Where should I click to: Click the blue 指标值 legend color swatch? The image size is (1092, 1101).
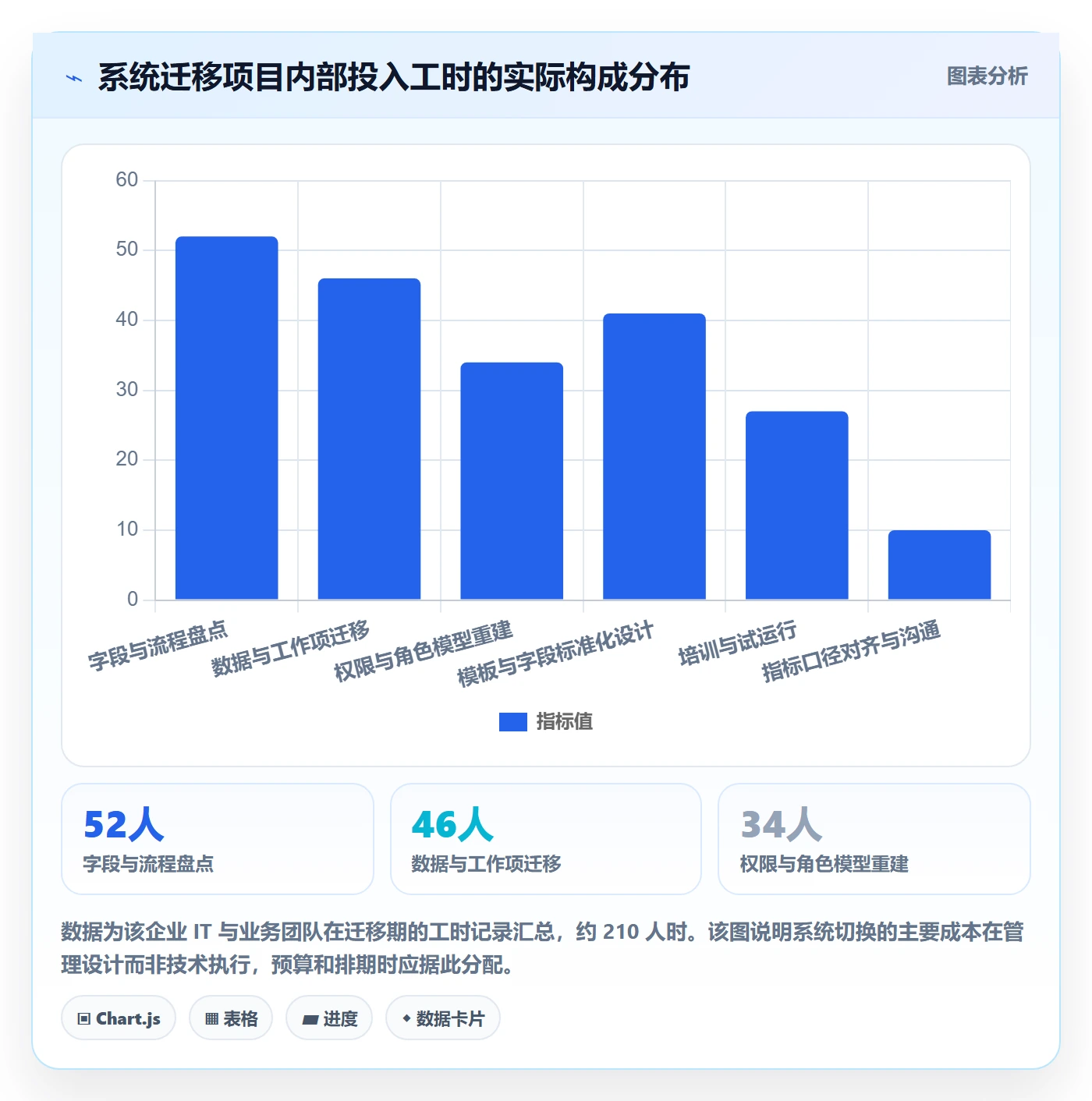513,722
